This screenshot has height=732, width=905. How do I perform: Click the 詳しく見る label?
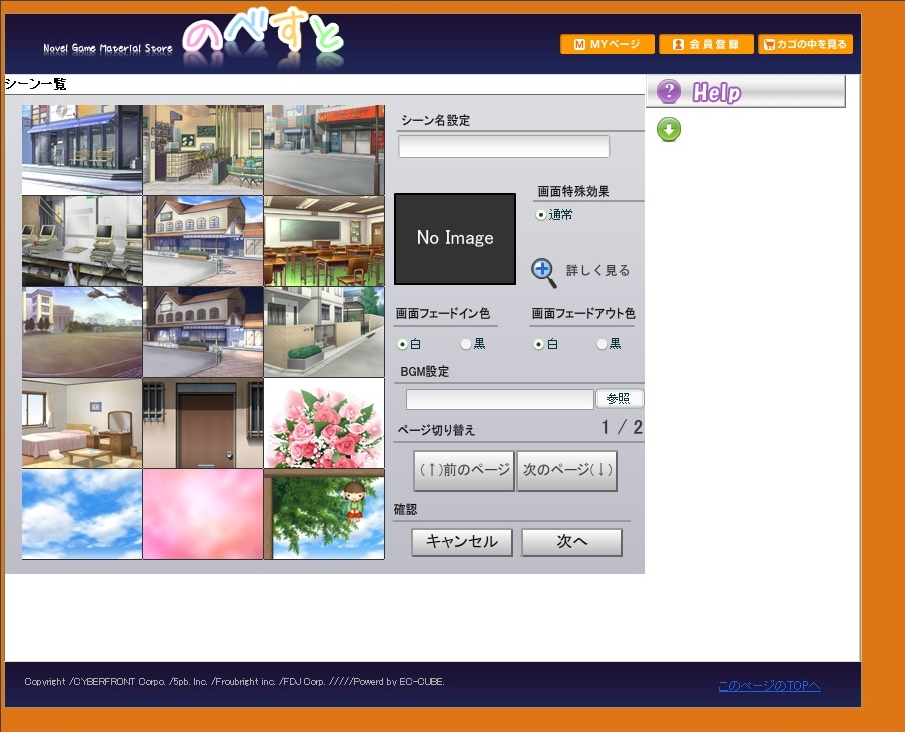(597, 270)
